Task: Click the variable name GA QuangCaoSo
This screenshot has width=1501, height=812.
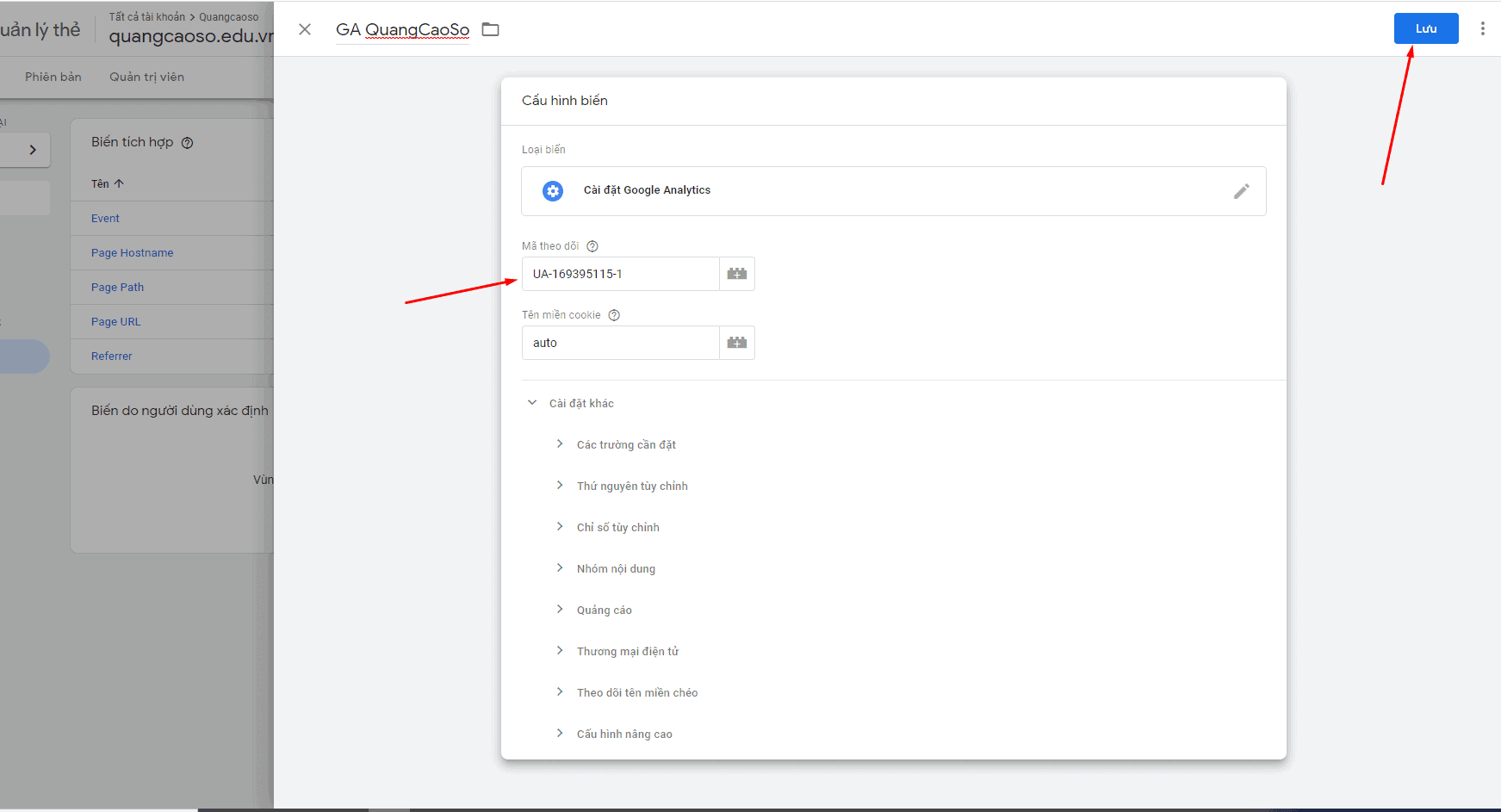Action: pyautogui.click(x=402, y=29)
